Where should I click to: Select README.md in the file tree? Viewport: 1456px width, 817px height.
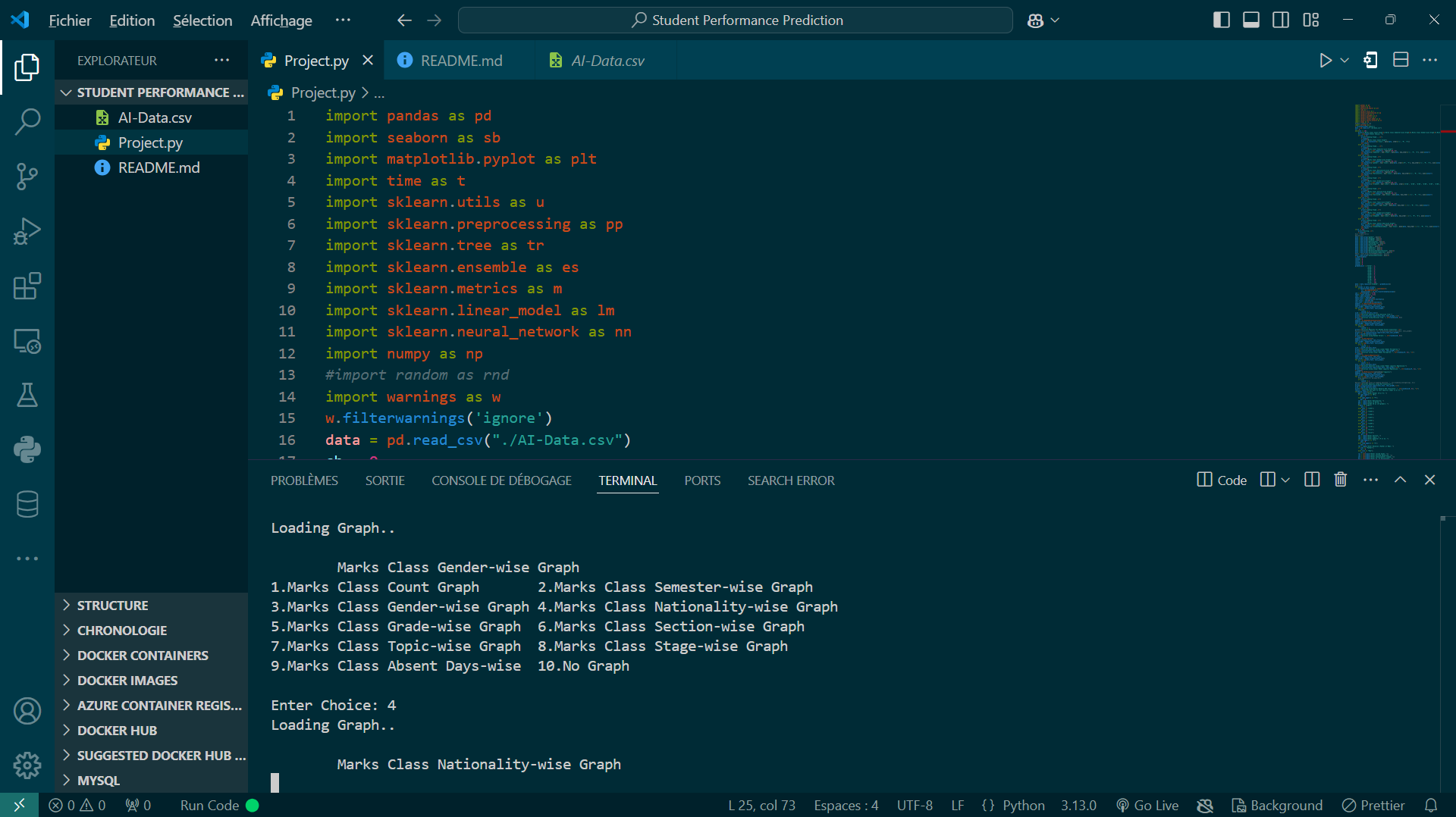click(152, 167)
